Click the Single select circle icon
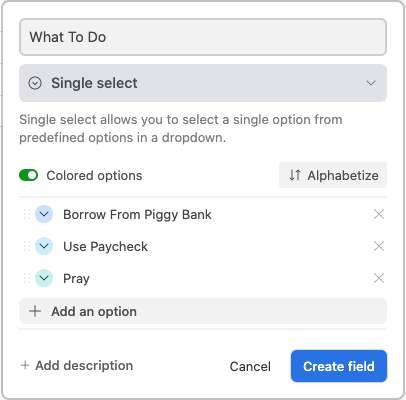 tap(35, 83)
